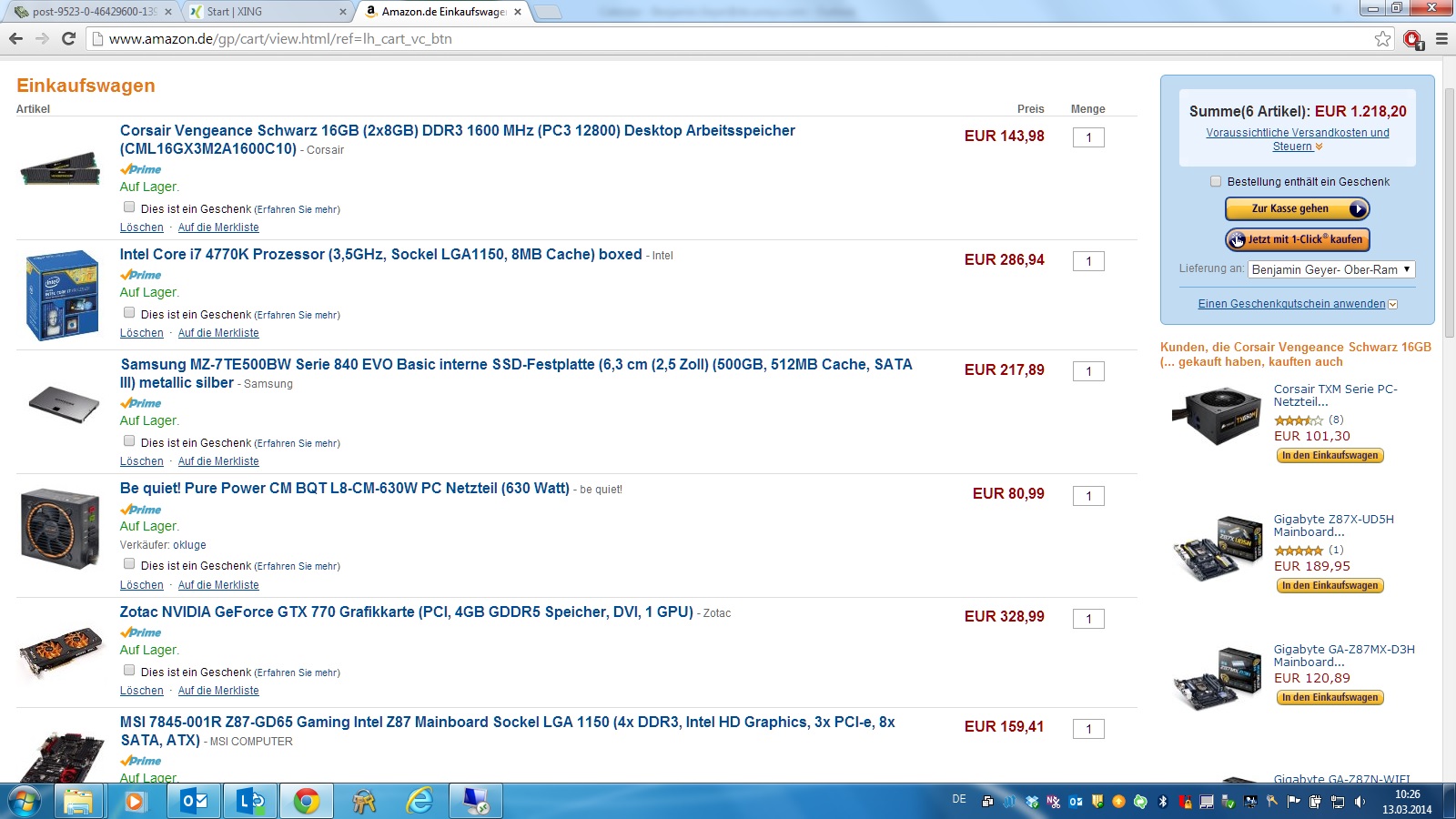
Task: Add Corsair TXM Netzteil to Einkaufswagen
Action: coord(1330,455)
